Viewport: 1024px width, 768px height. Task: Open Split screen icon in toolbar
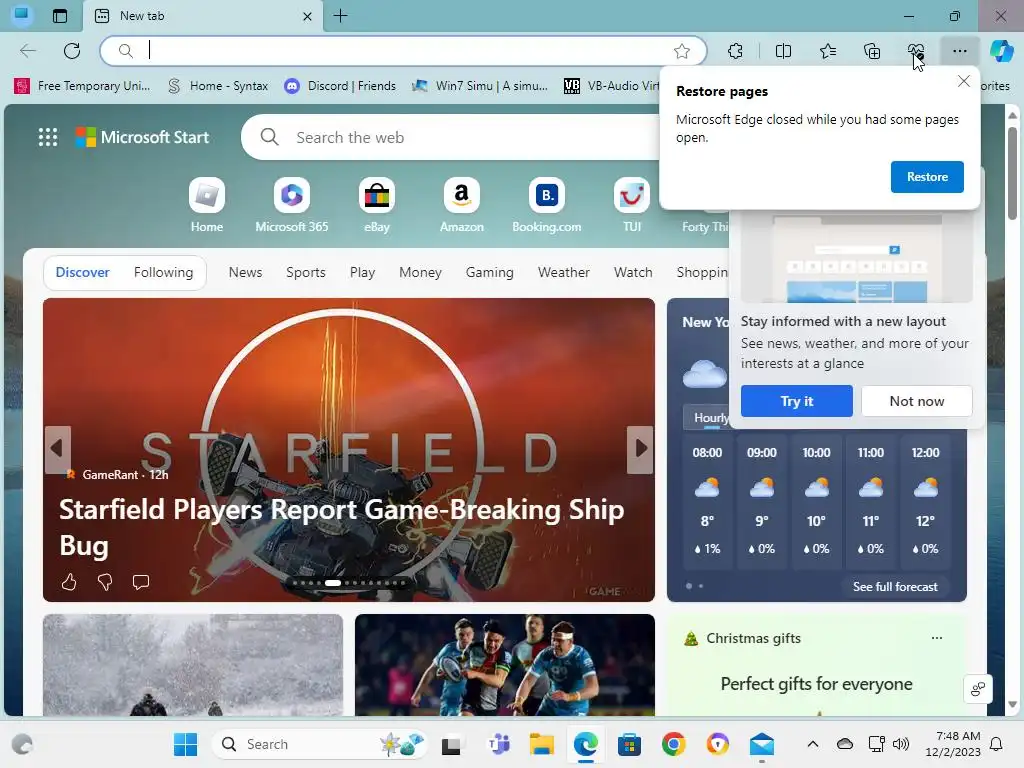783,51
